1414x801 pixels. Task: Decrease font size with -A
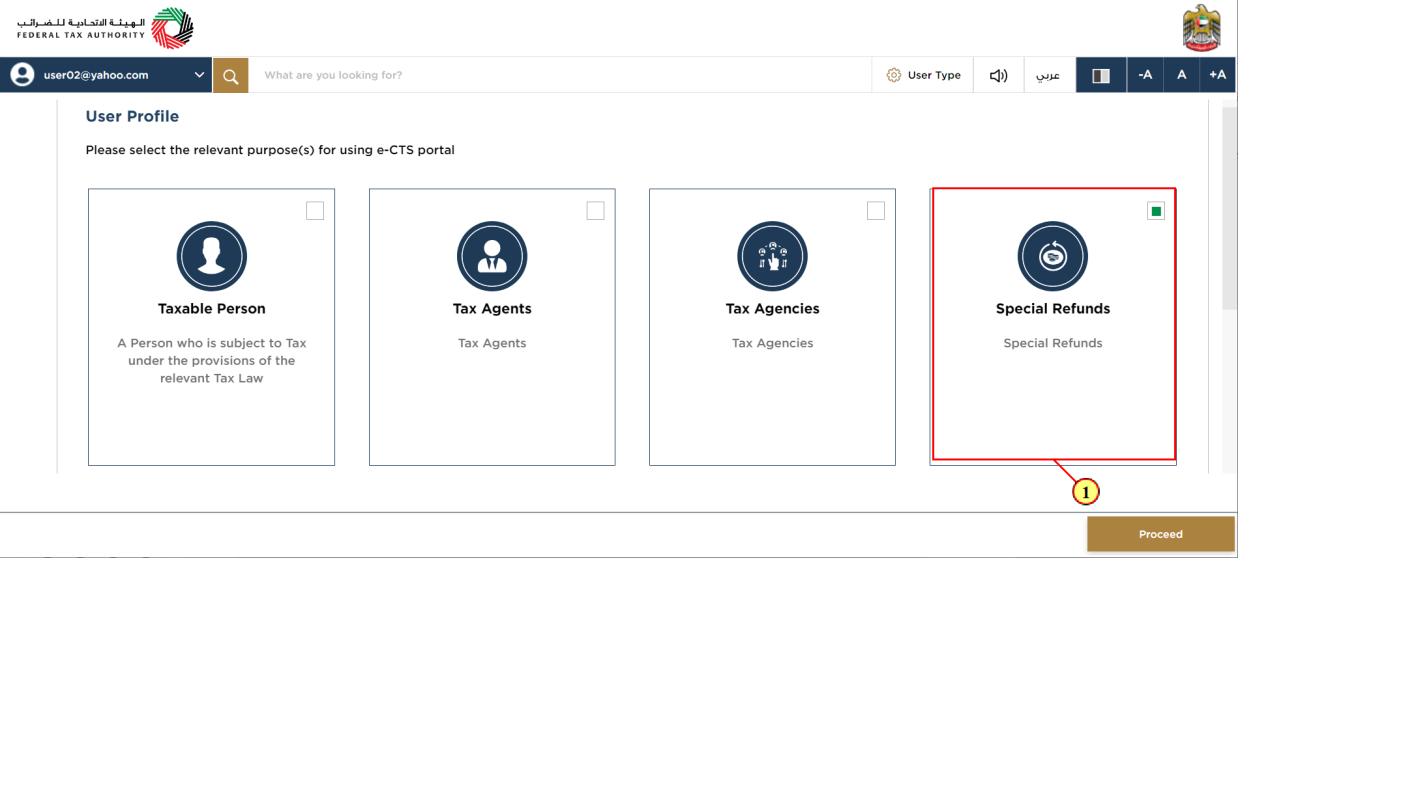point(1145,75)
